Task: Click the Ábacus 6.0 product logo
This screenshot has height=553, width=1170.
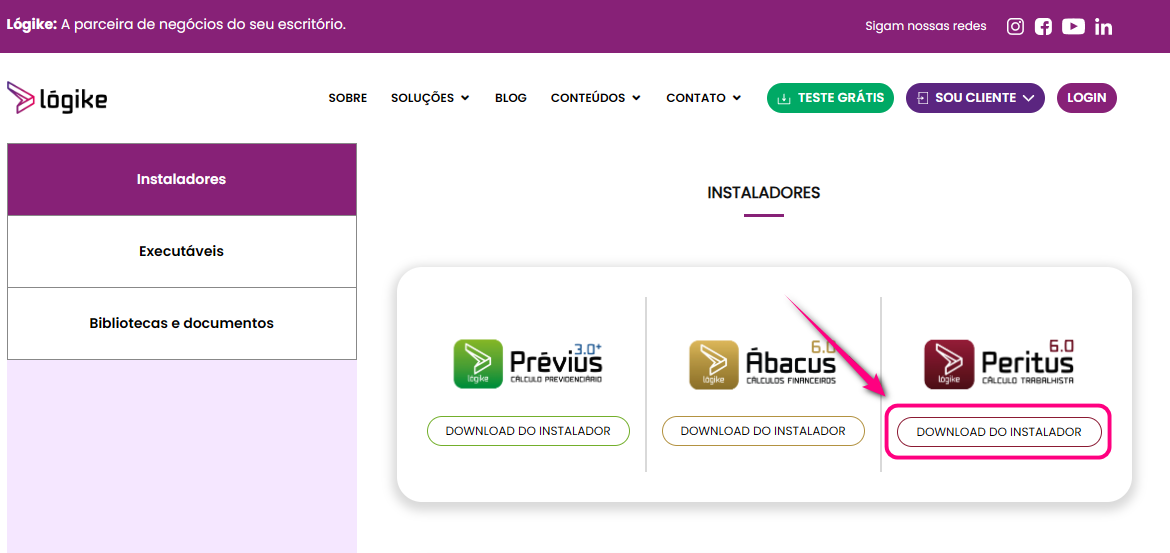Action: 763,366
